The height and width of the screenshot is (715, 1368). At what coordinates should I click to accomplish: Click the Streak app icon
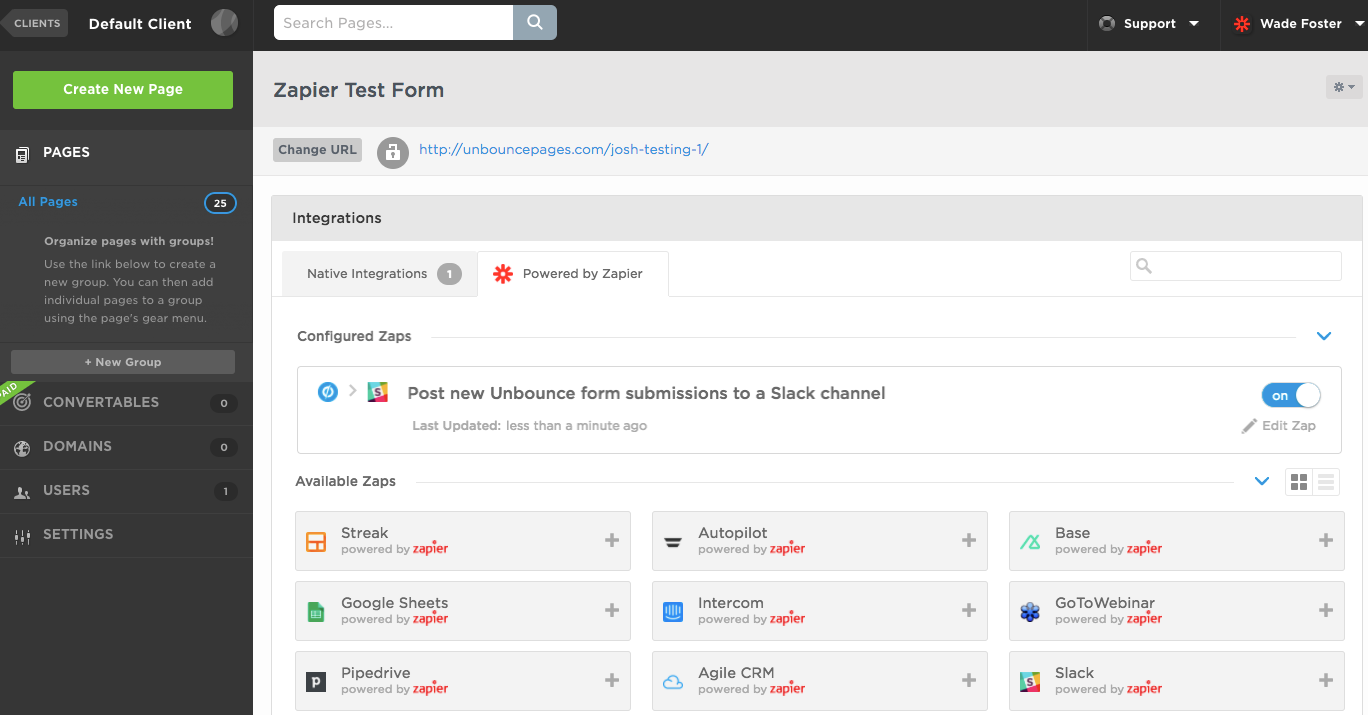coord(316,542)
